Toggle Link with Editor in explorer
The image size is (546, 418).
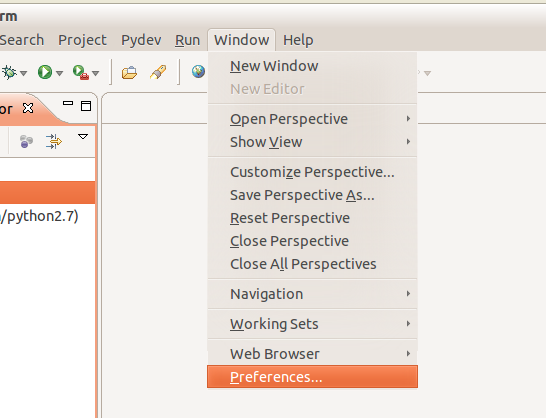54,141
